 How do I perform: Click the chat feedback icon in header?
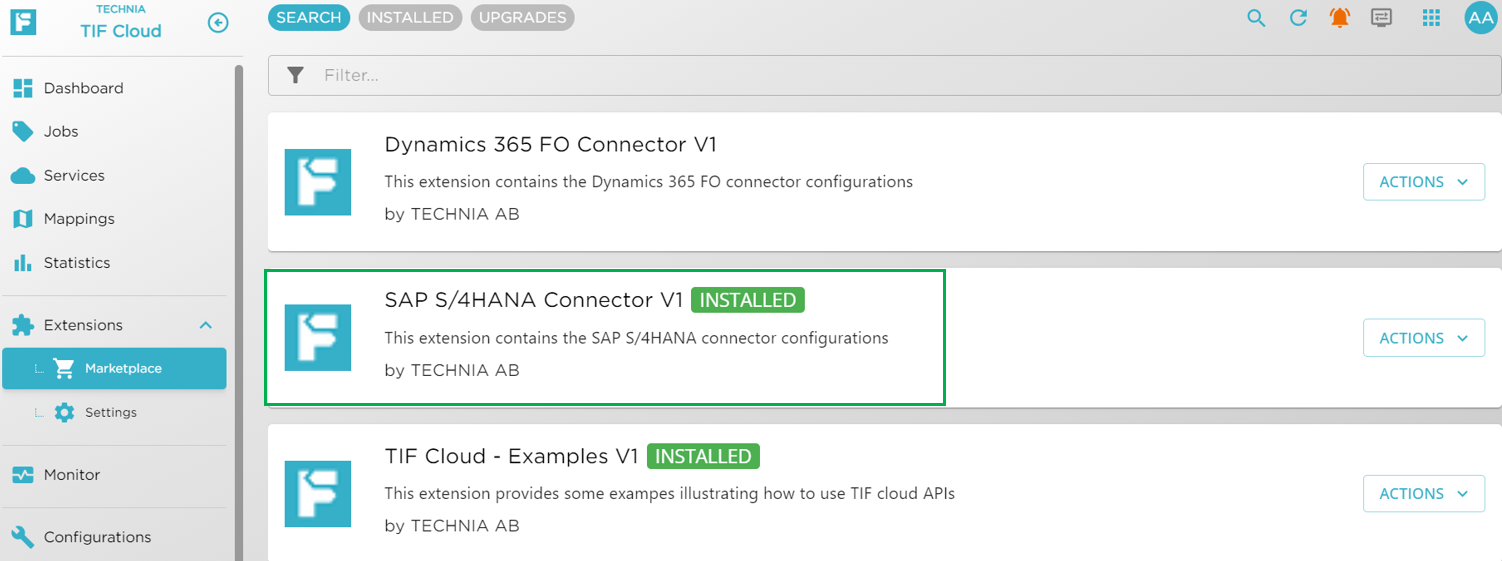click(x=1382, y=18)
